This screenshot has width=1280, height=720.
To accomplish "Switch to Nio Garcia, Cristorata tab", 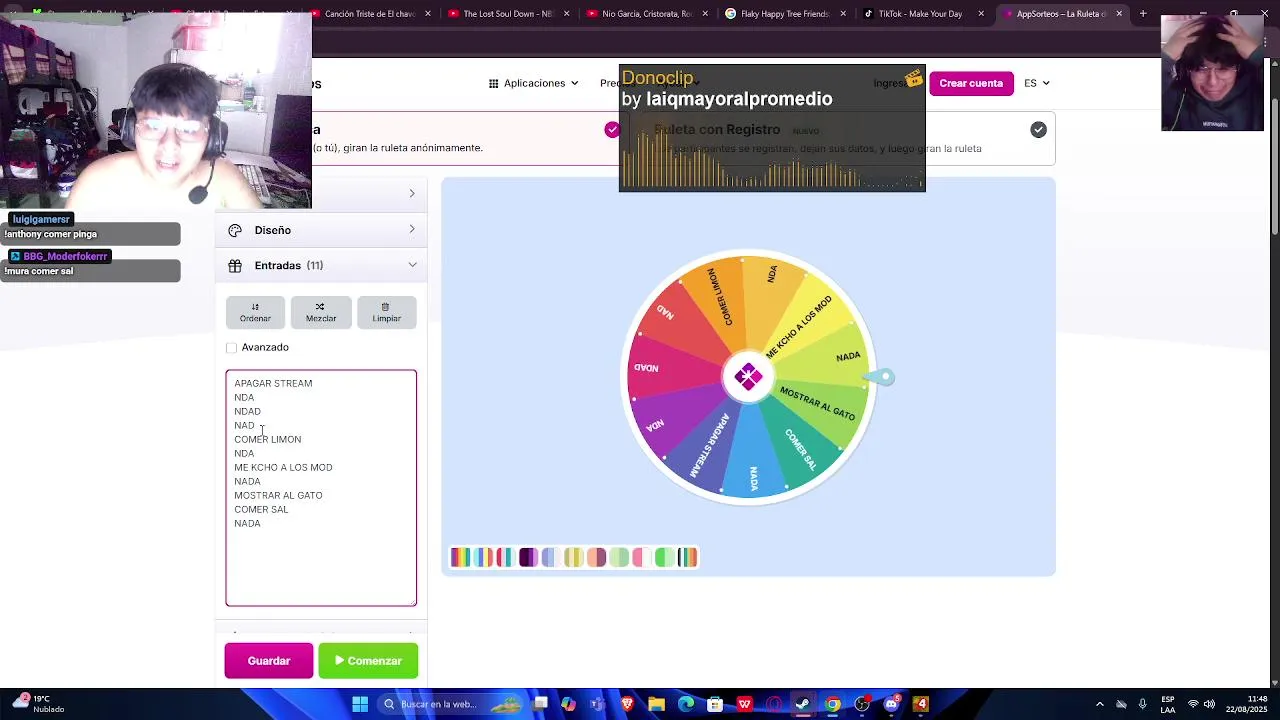I will 647,14.
